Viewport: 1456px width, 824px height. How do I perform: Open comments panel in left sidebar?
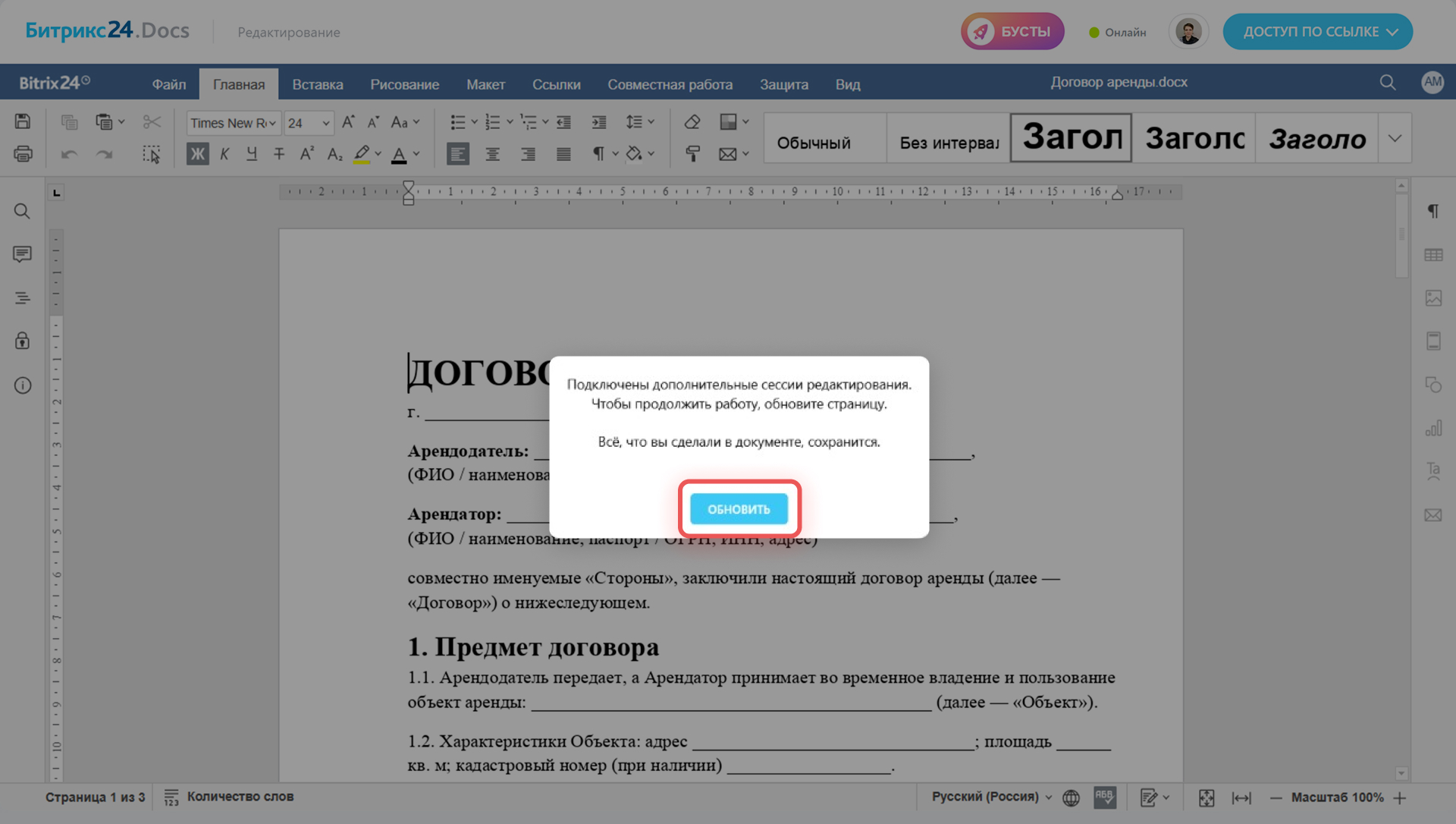click(x=22, y=253)
